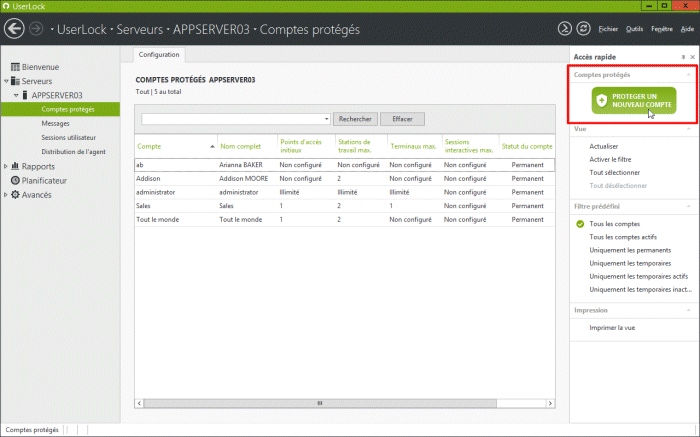Click the green check next to Tous les comptes
Image resolution: width=700 pixels, height=437 pixels.
tap(580, 224)
